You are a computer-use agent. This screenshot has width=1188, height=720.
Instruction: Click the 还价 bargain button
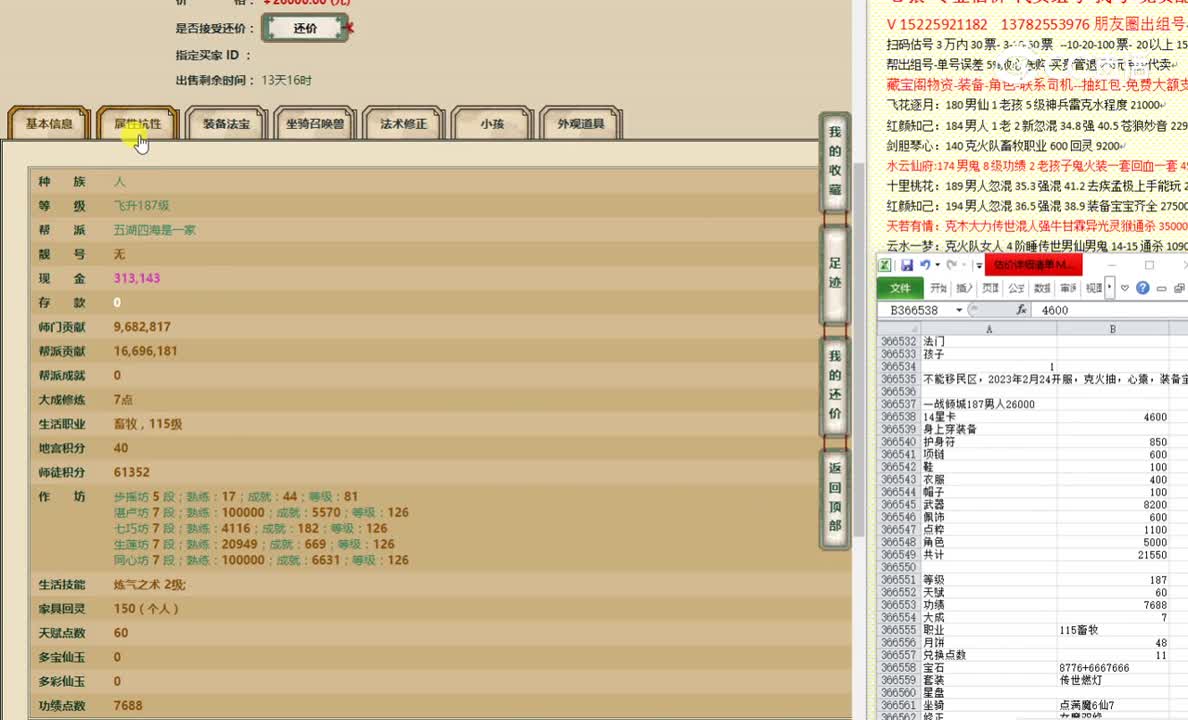coord(305,29)
